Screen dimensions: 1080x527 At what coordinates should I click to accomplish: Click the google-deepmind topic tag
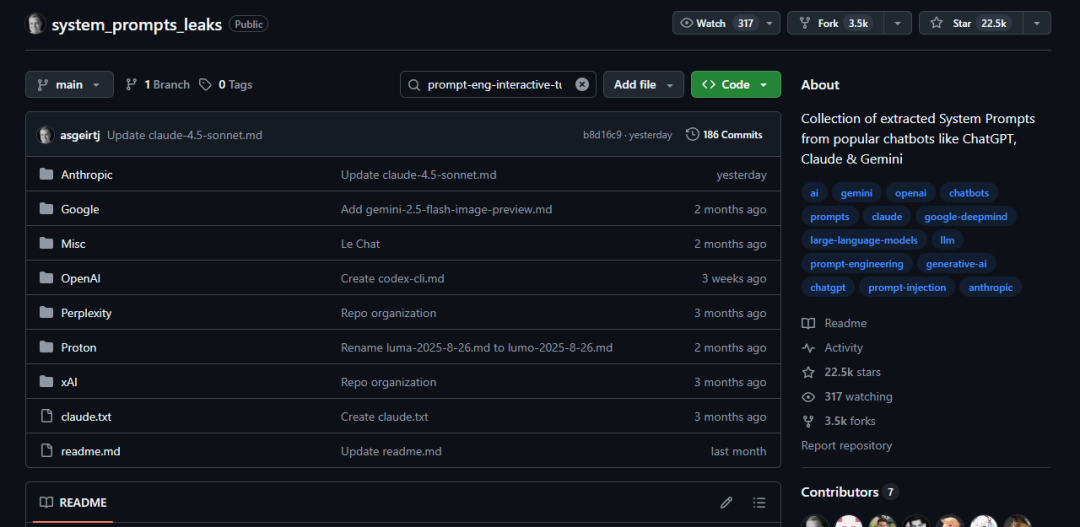coord(966,216)
